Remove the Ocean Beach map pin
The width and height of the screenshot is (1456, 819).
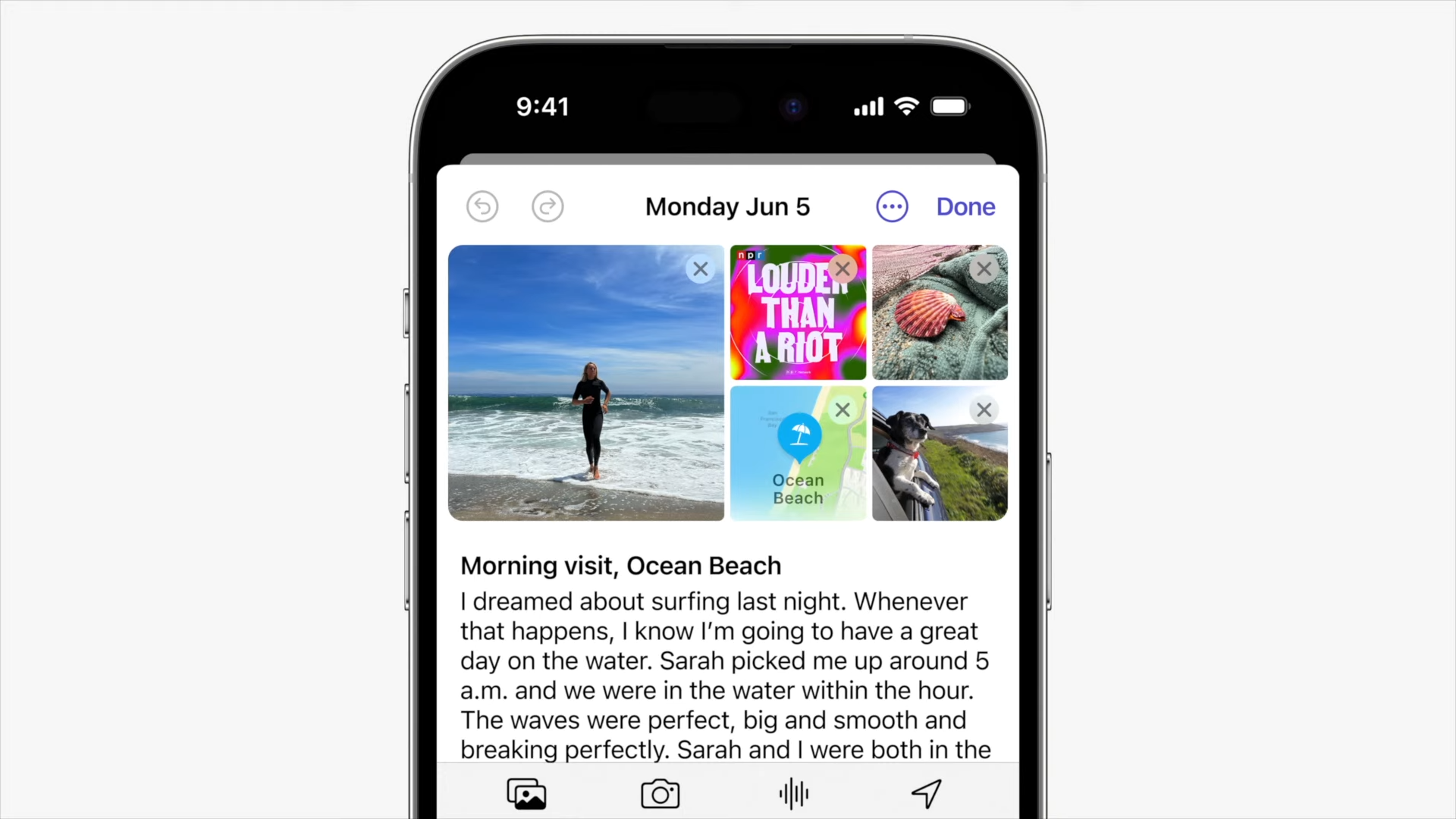pos(842,409)
